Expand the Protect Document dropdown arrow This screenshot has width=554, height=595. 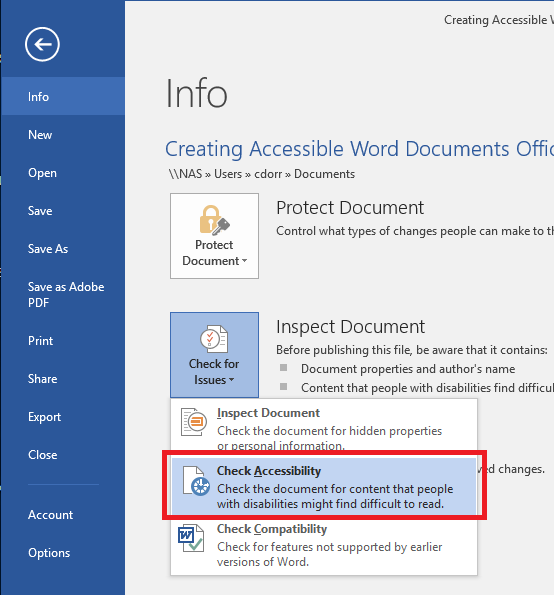pos(244,261)
